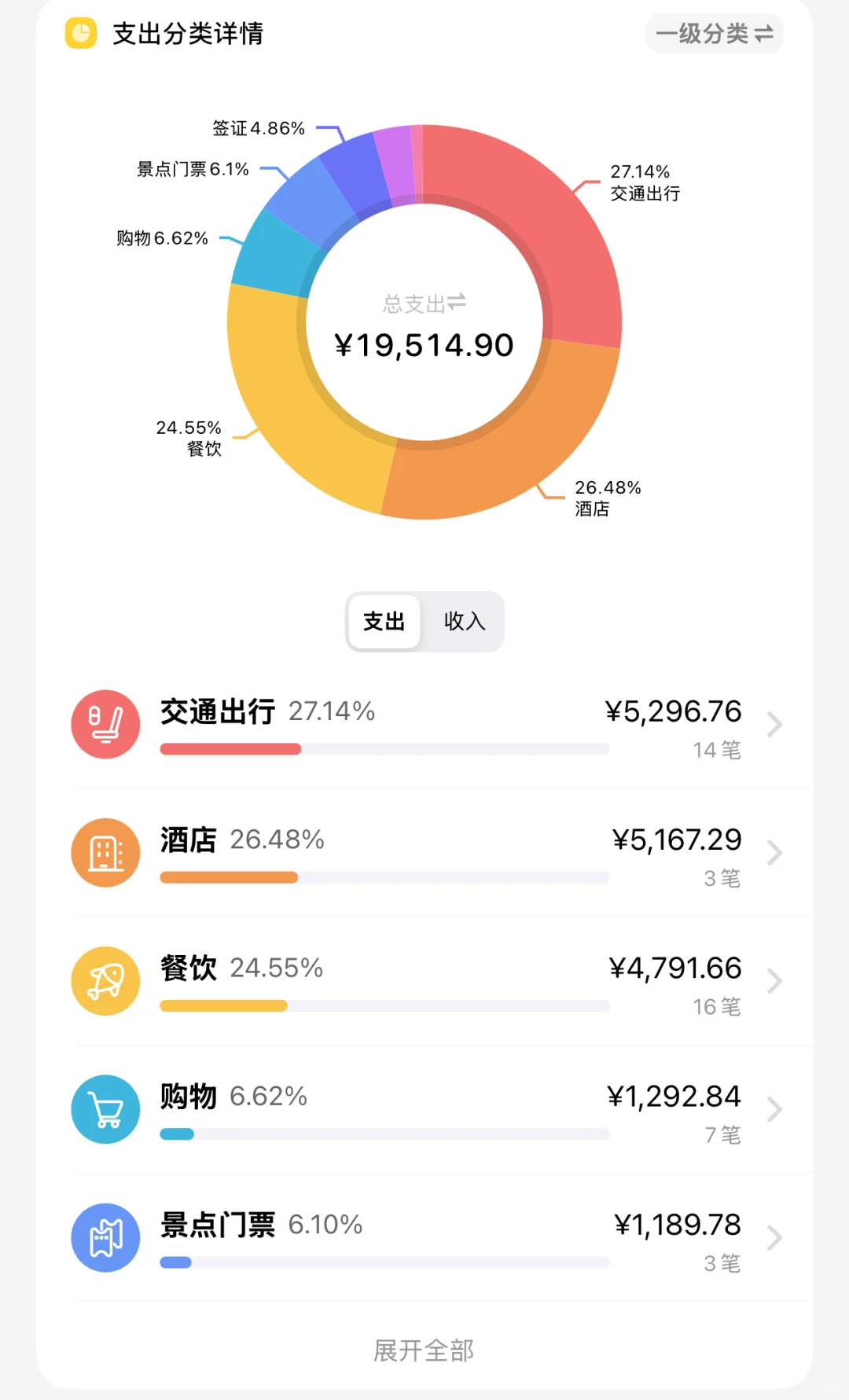Tap the orange 酒店 building icon
The image size is (849, 1400).
click(105, 853)
